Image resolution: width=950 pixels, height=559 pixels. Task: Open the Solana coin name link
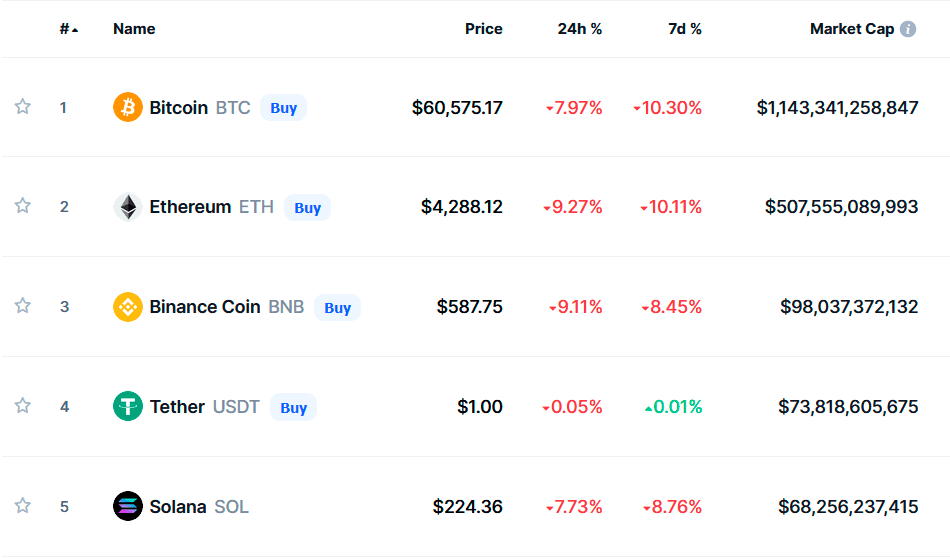tap(178, 507)
